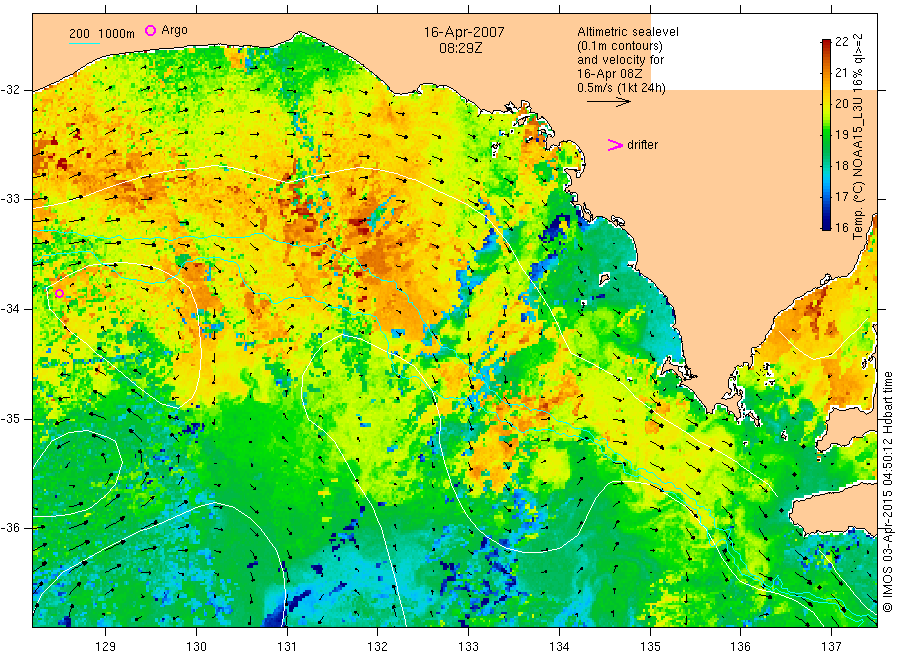The width and height of the screenshot is (900, 660).
Task: Click the longitude axis label 134
Action: click(x=559, y=647)
